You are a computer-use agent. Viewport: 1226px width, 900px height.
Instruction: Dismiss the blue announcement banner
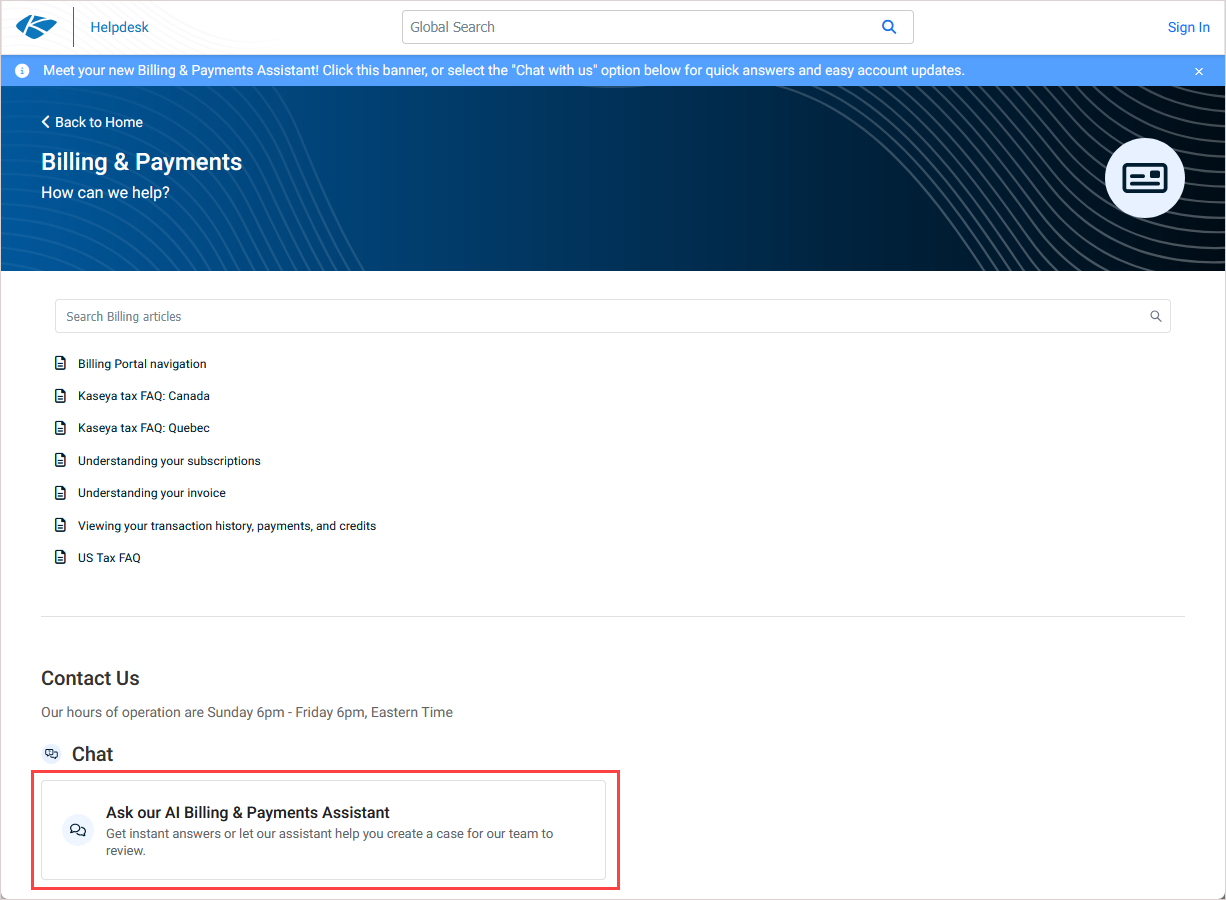[x=1199, y=71]
